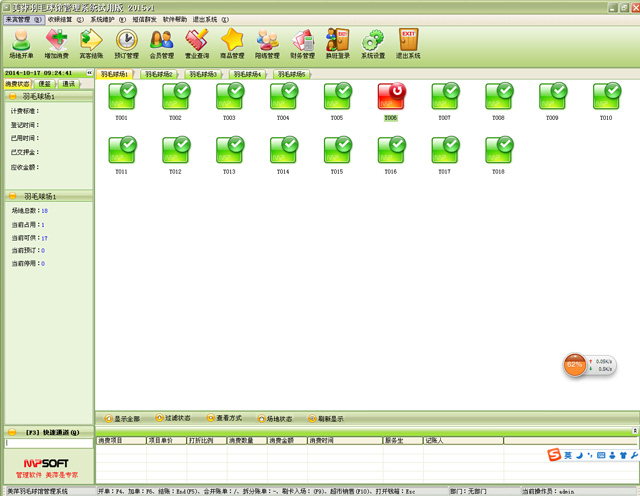Collapse the upper 羽毛球场1 info section
The height and width of the screenshot is (496, 640).
12,96
